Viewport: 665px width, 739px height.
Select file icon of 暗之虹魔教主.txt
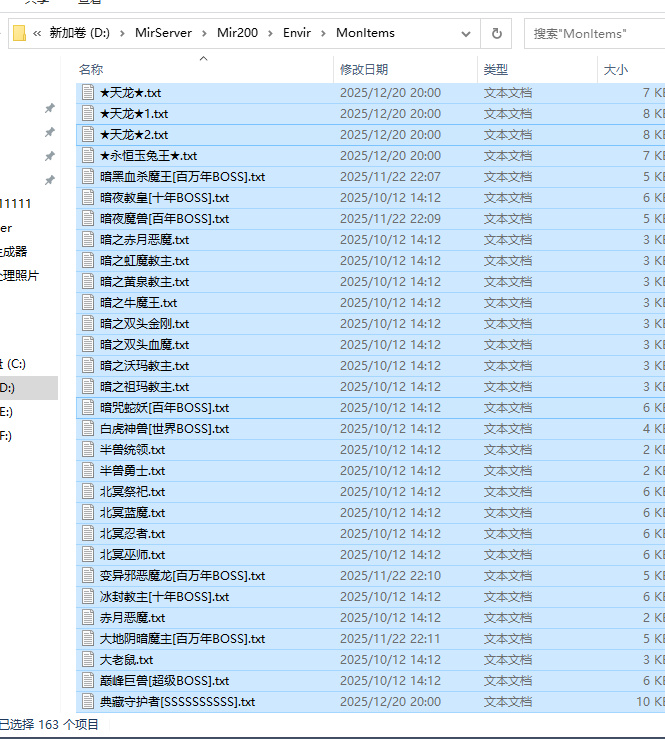click(88, 261)
